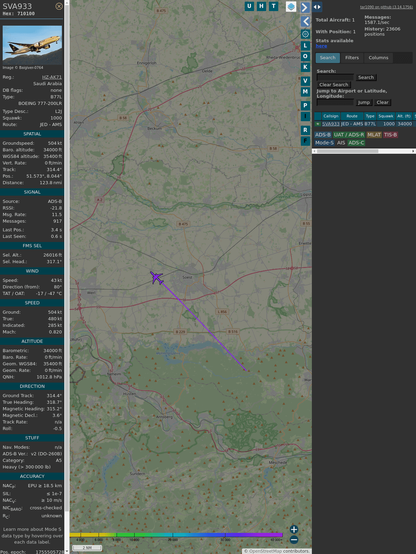Sort table by Route column

(x=352, y=116)
